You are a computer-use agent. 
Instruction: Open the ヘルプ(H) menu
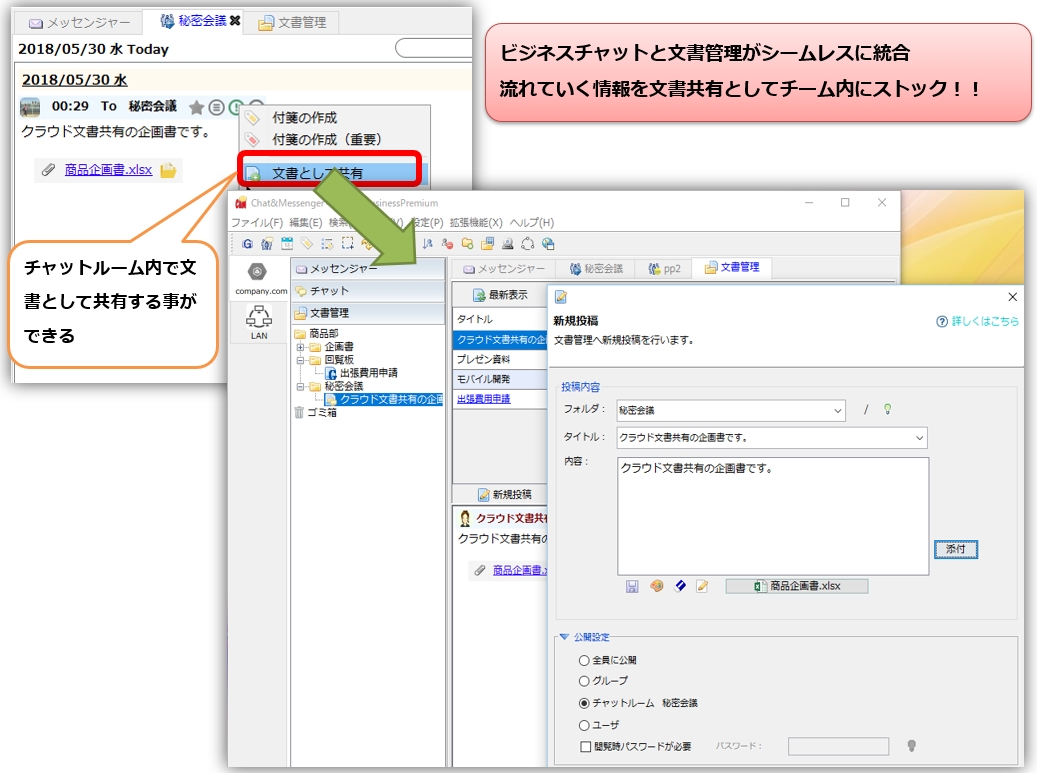coord(531,222)
